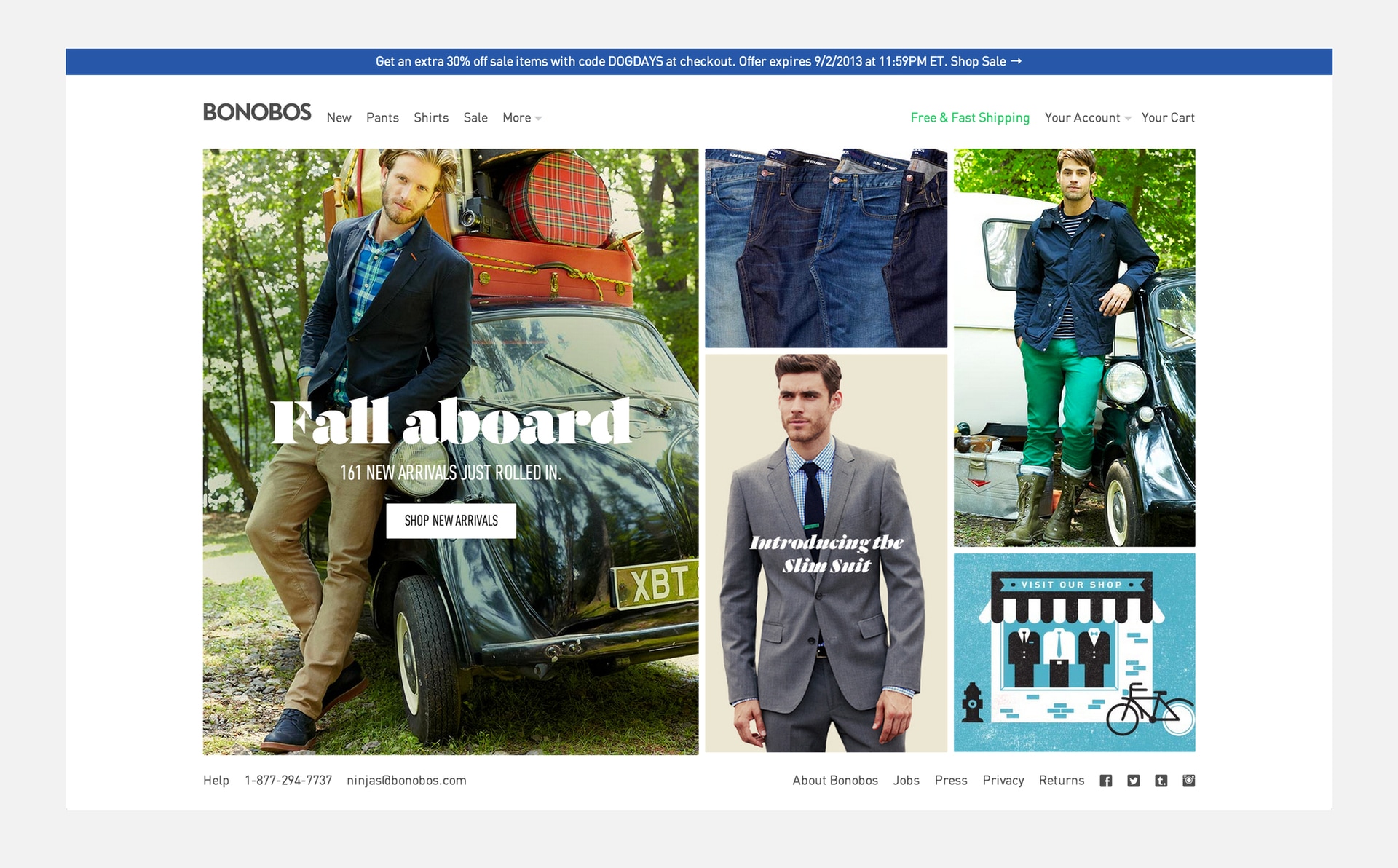The height and width of the screenshot is (868, 1398).
Task: Open the Tumblr social icon
Action: point(1161,781)
